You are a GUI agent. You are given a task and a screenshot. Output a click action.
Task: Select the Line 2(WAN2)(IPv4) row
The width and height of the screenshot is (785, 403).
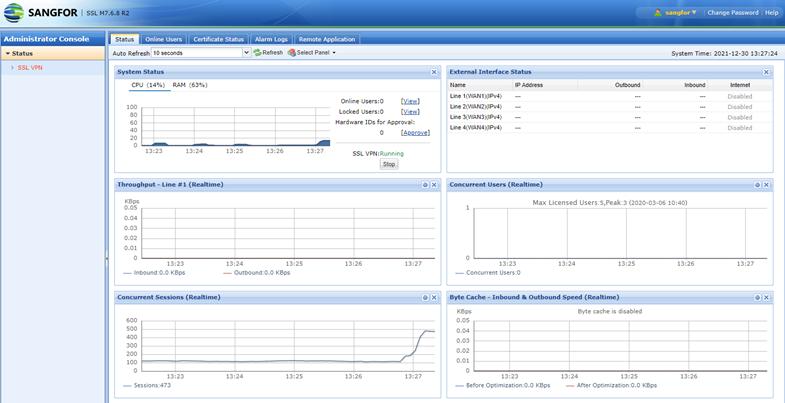pos(610,107)
